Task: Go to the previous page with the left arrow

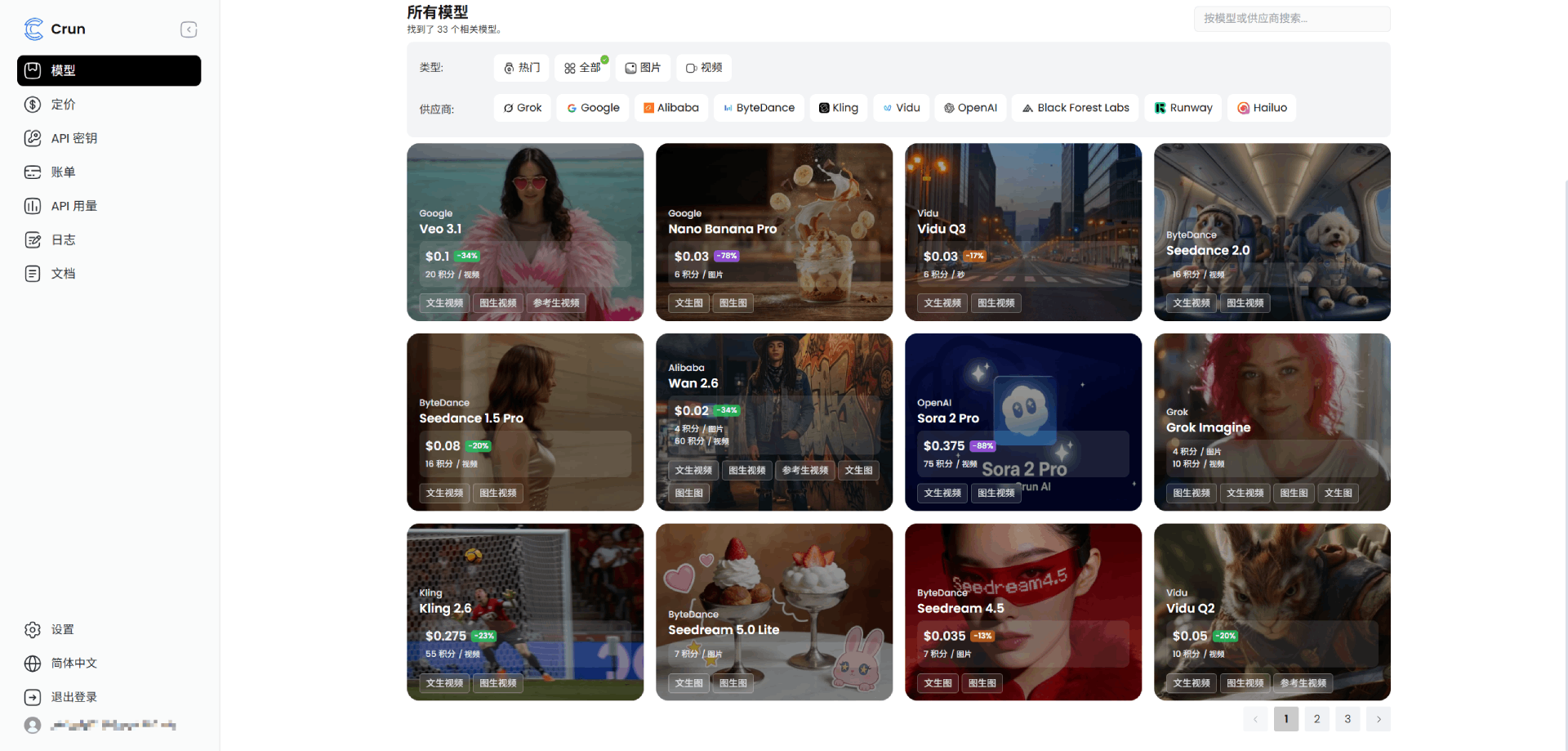Action: point(1255,720)
